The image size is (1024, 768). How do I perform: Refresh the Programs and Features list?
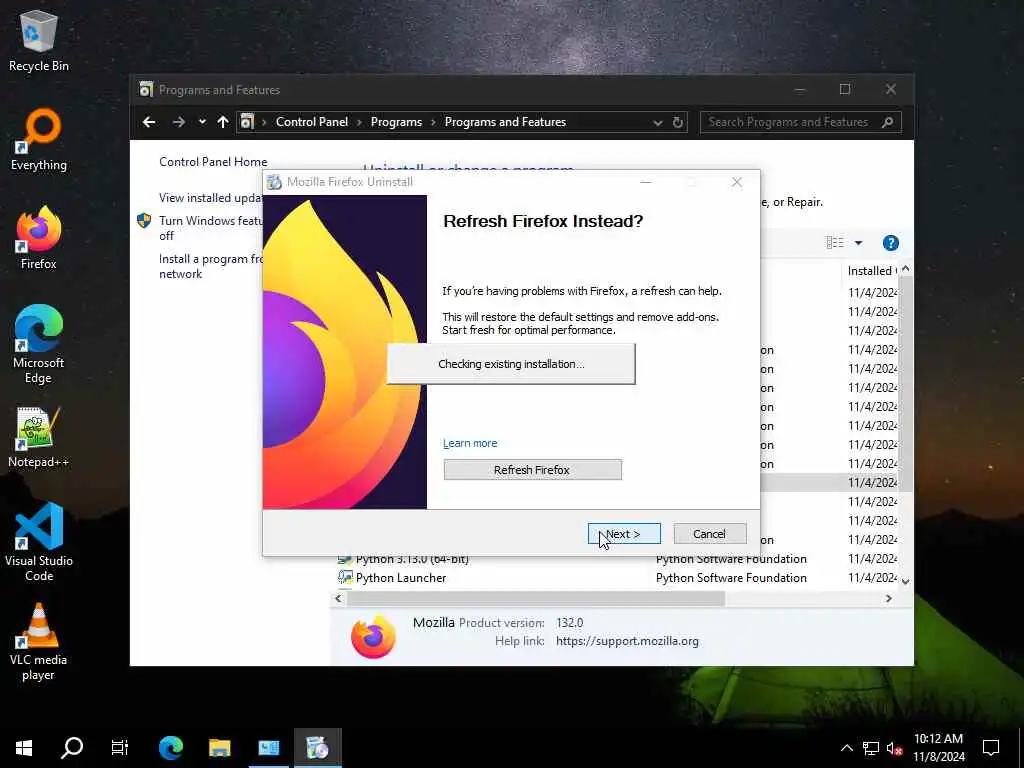point(678,123)
